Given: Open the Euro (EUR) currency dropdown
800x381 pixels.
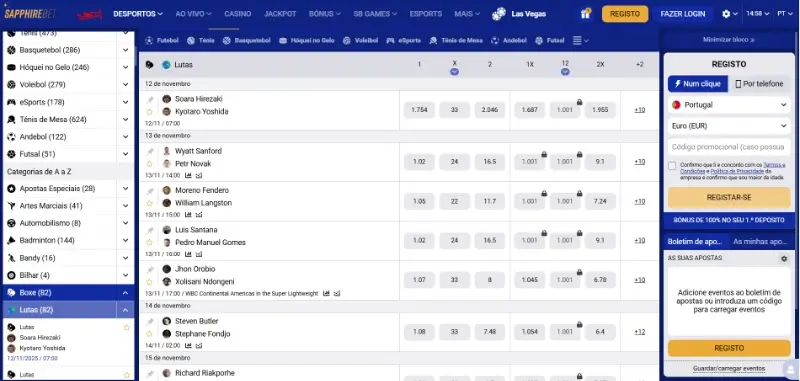Looking at the screenshot, I should pos(729,125).
